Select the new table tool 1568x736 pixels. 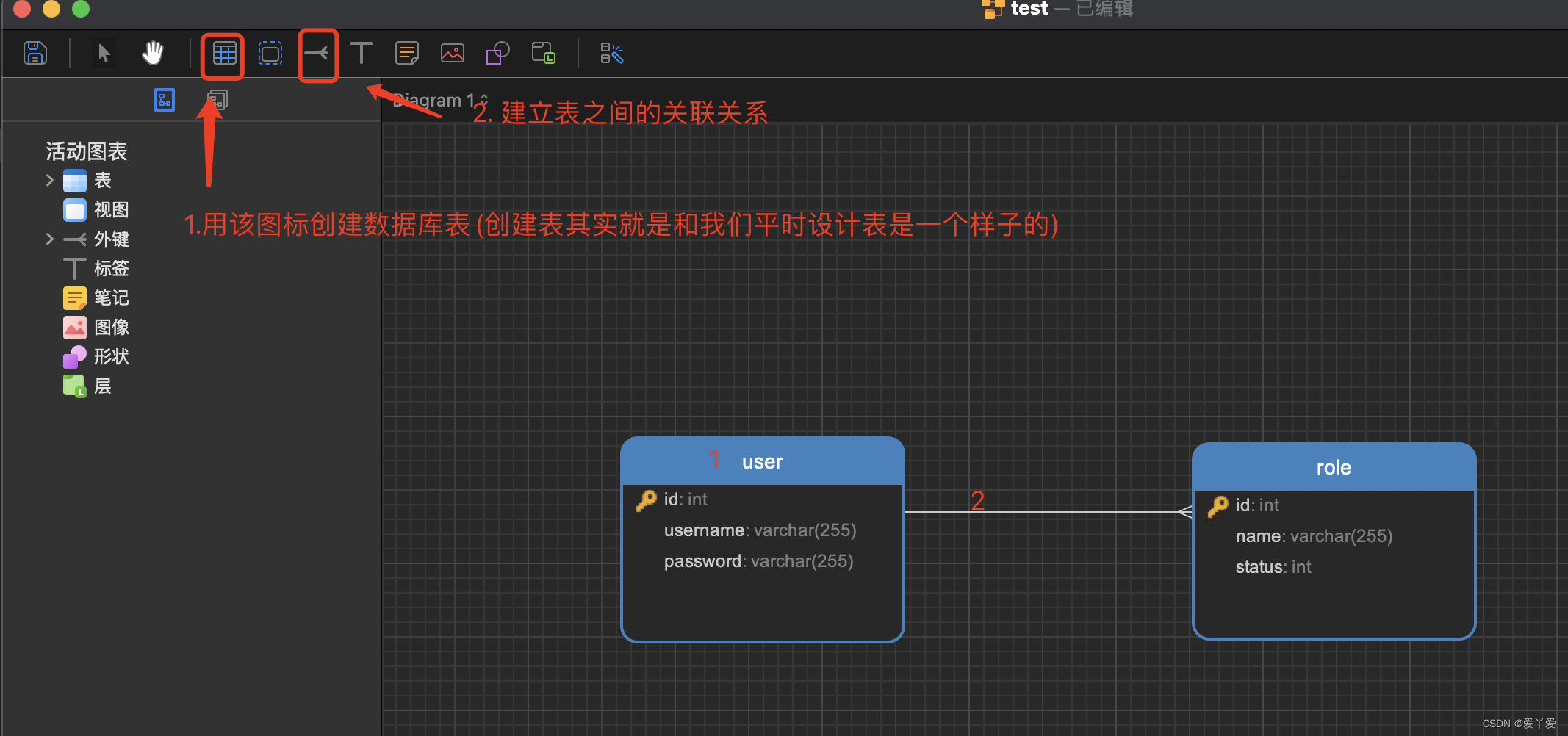[224, 54]
